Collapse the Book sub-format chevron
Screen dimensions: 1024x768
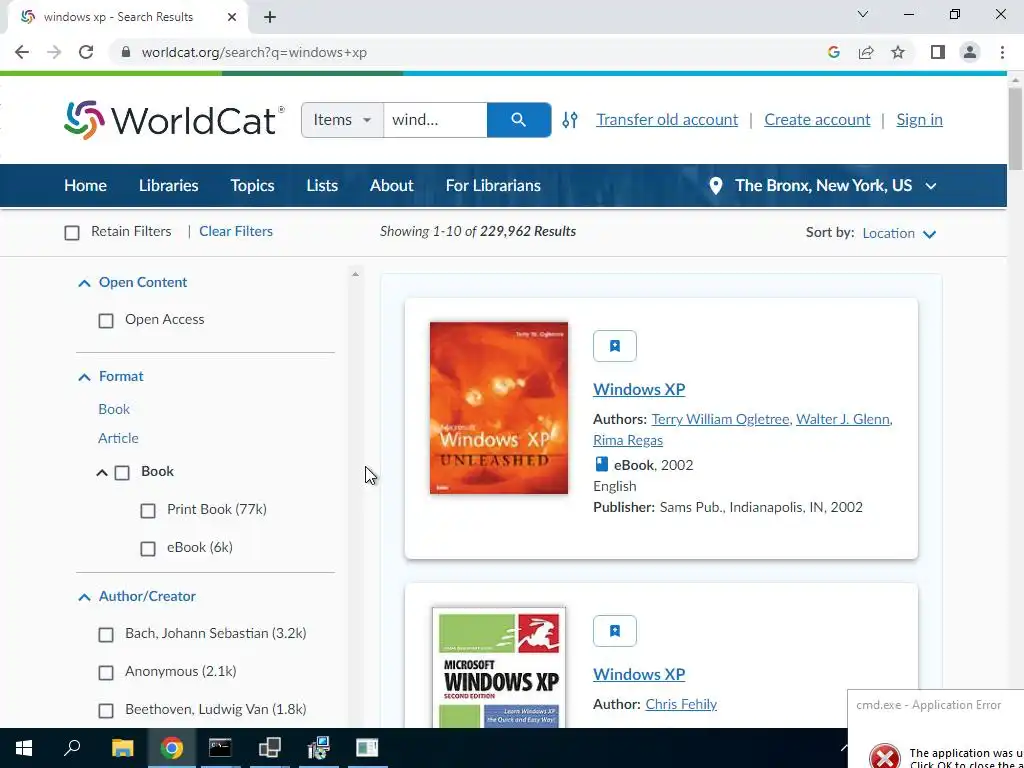coord(102,472)
